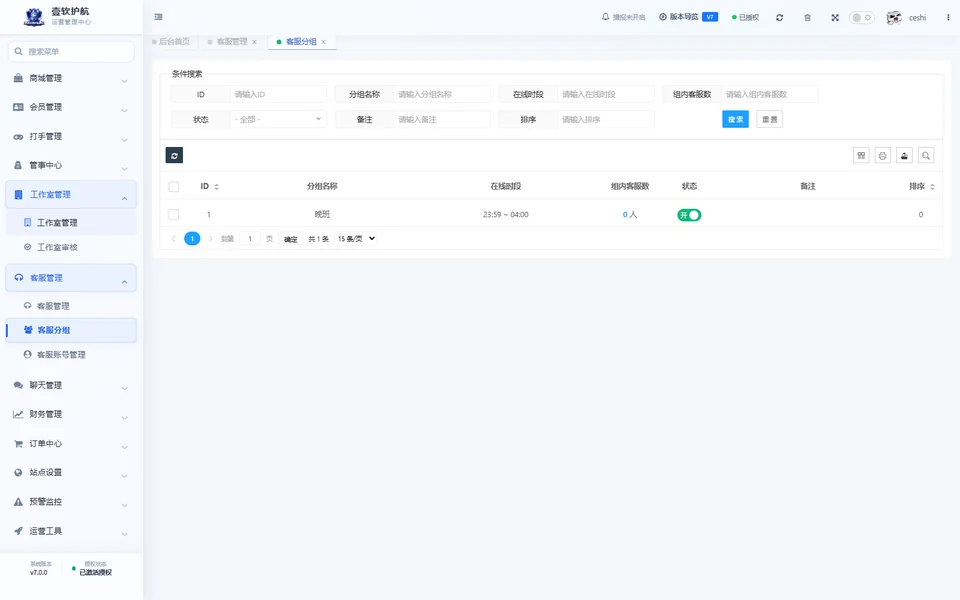Click the print table icon
Image resolution: width=960 pixels, height=600 pixels.
coord(883,156)
